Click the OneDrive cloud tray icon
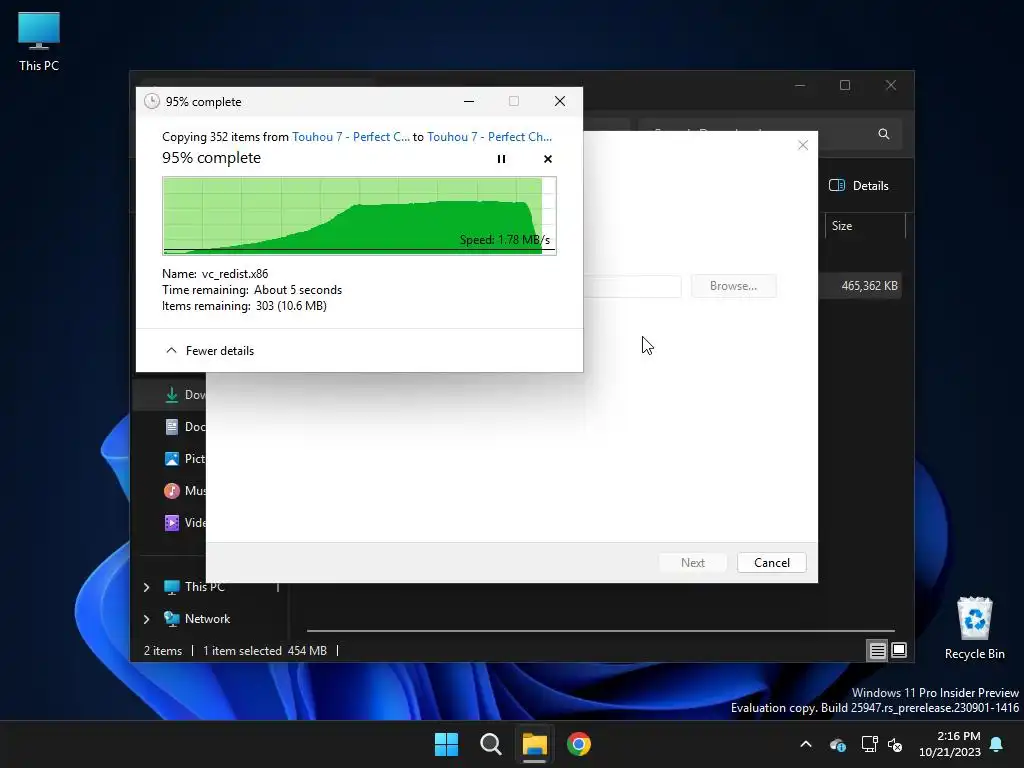This screenshot has height=768, width=1024. pos(837,744)
